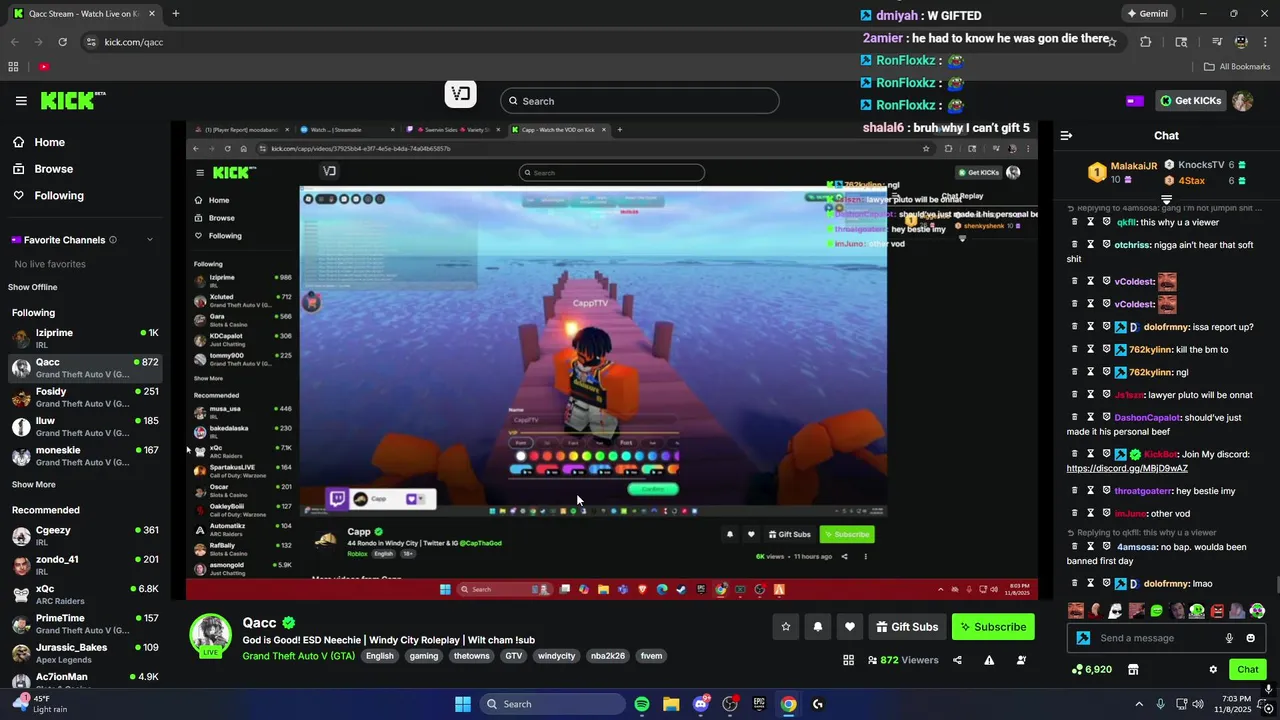
Task: Reload the page in Chrome
Action: coord(62,42)
